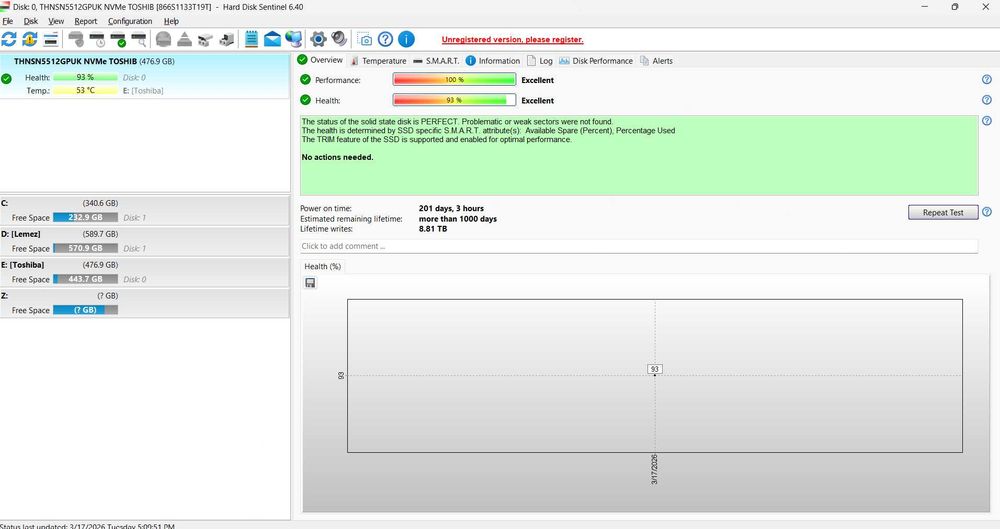Click the refresh icon with warning badge
Viewport: 1000px width, 529px height.
coord(29,39)
